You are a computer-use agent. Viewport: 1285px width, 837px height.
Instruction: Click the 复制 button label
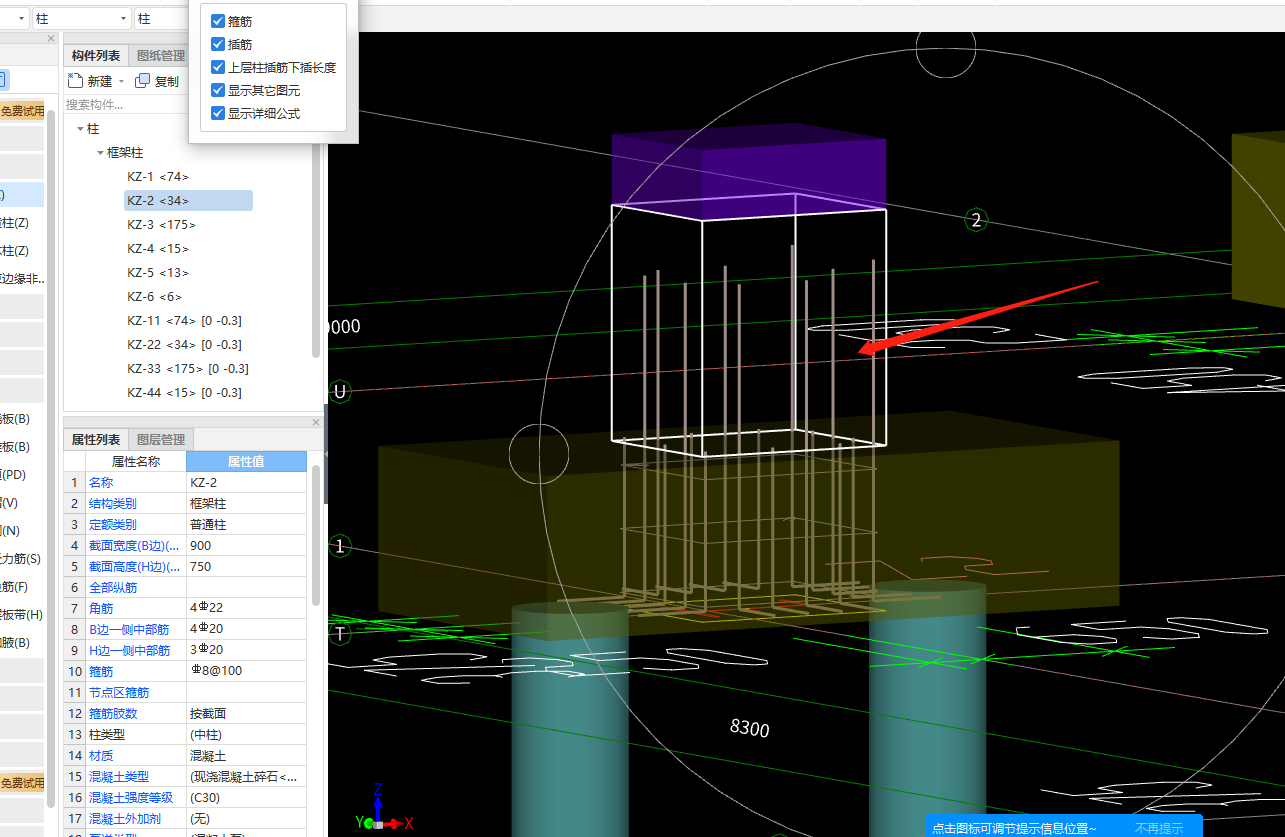167,81
